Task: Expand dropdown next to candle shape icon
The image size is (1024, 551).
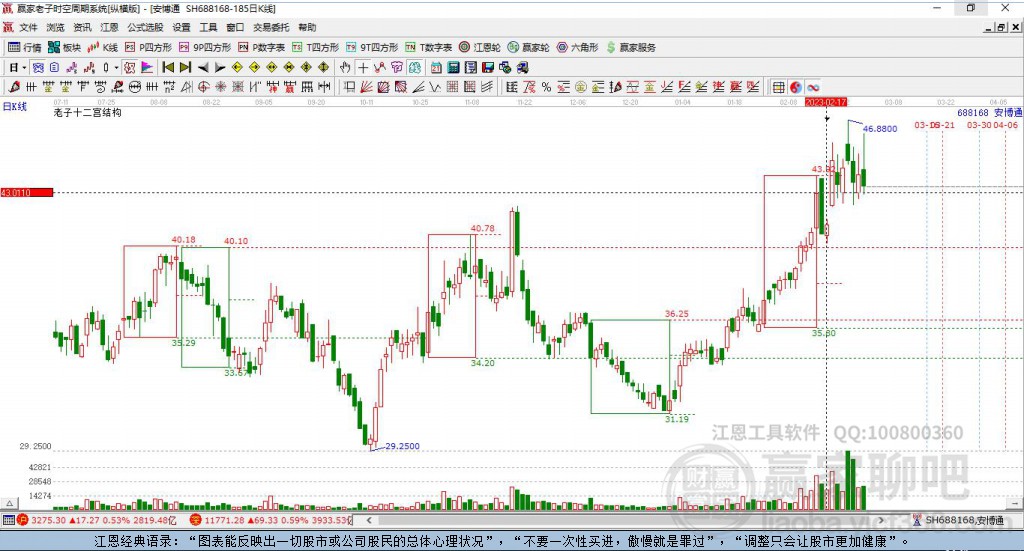Action: (116, 67)
